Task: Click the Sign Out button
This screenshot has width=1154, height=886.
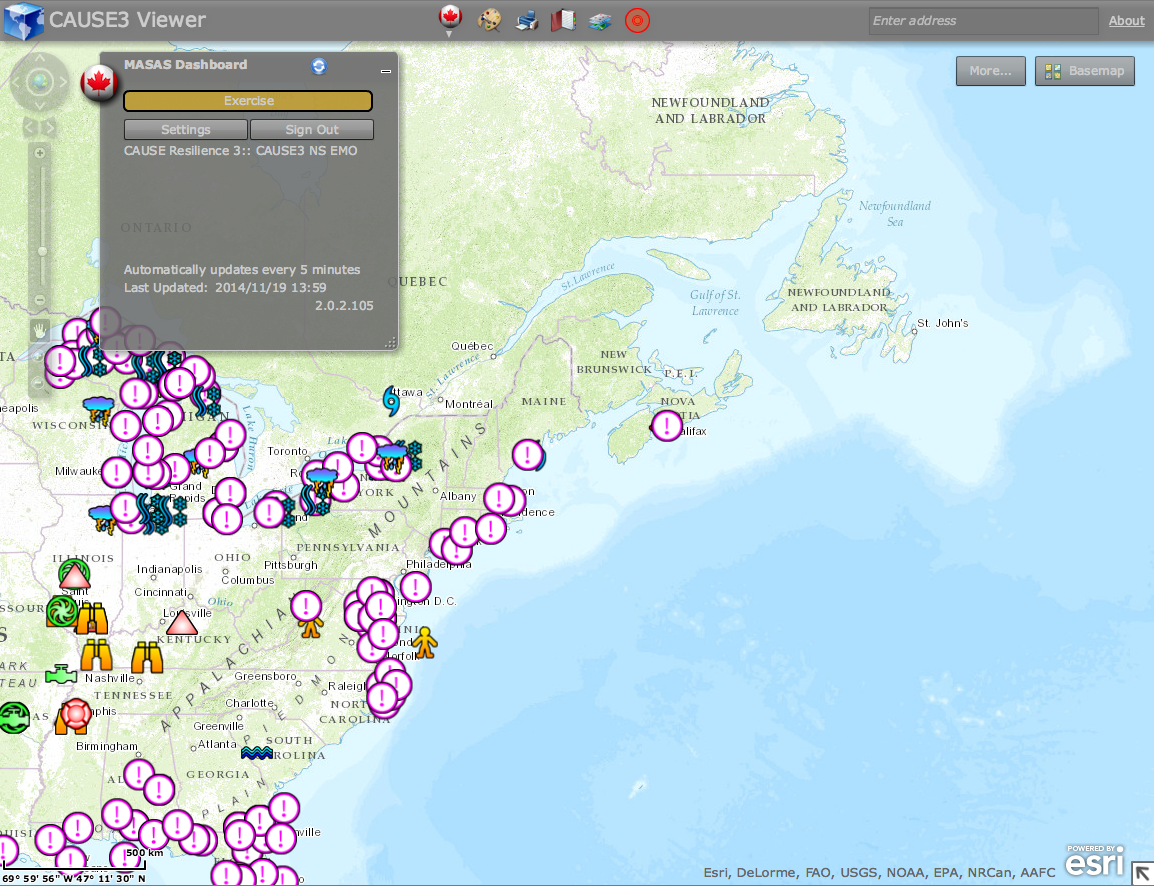Action: pos(312,130)
